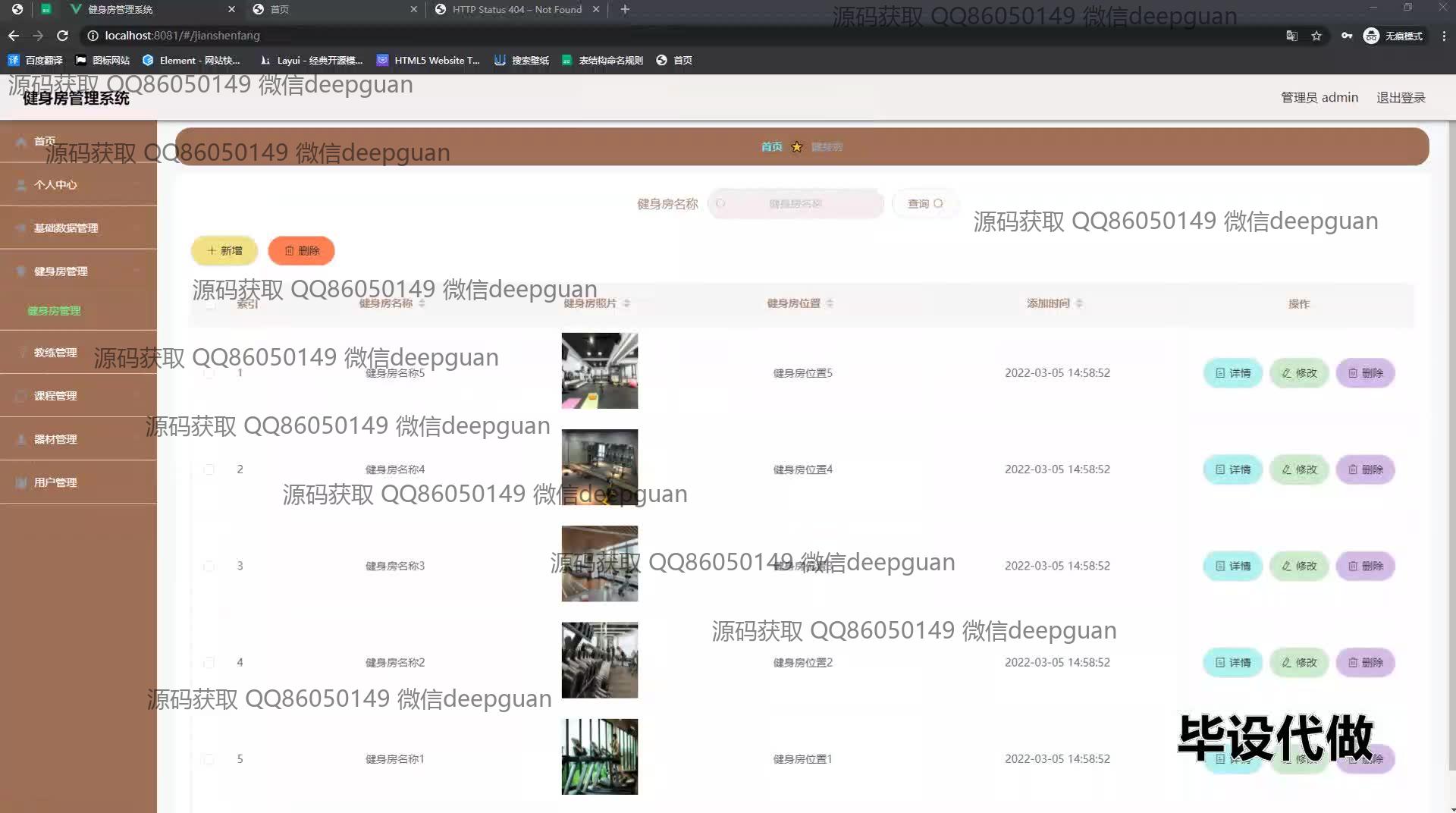Open the gym photo thumbnail for 健身房名称5
This screenshot has width=1456, height=813.
tap(599, 371)
